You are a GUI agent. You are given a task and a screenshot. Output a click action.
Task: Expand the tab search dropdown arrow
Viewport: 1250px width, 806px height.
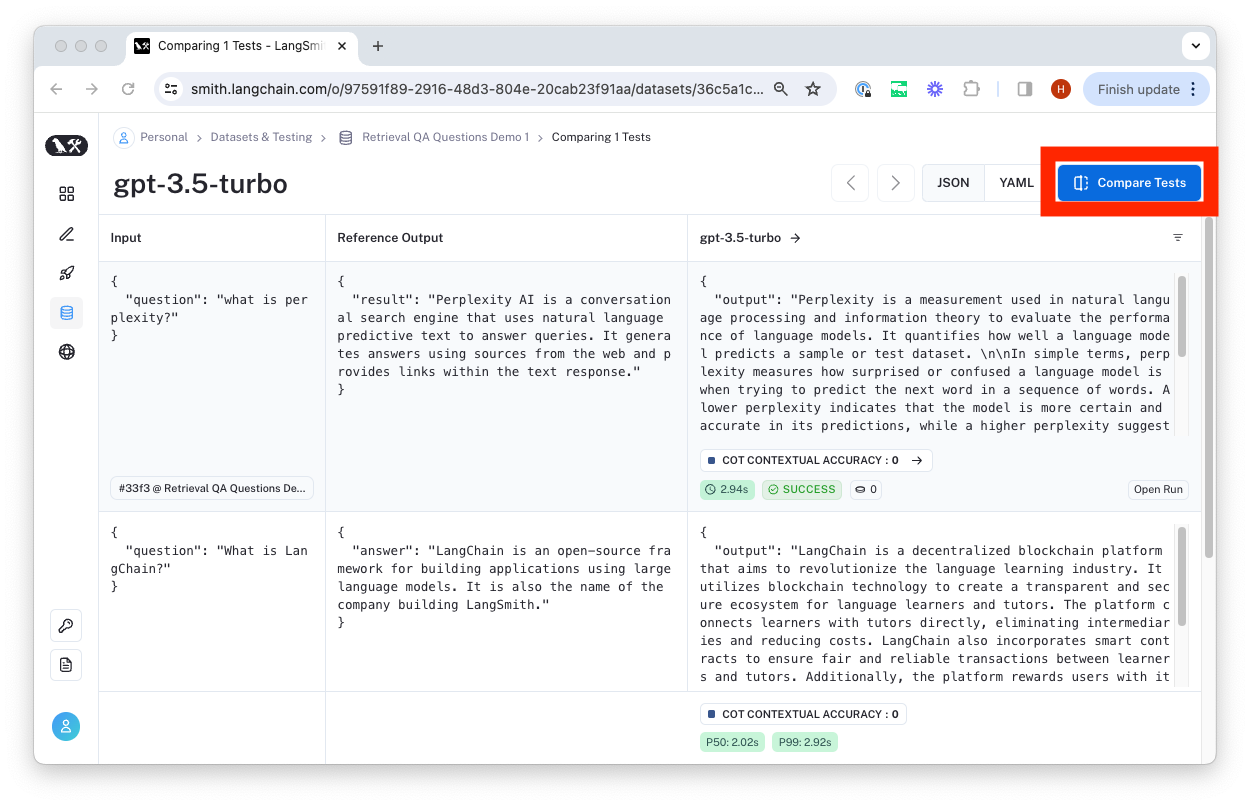point(1194,46)
